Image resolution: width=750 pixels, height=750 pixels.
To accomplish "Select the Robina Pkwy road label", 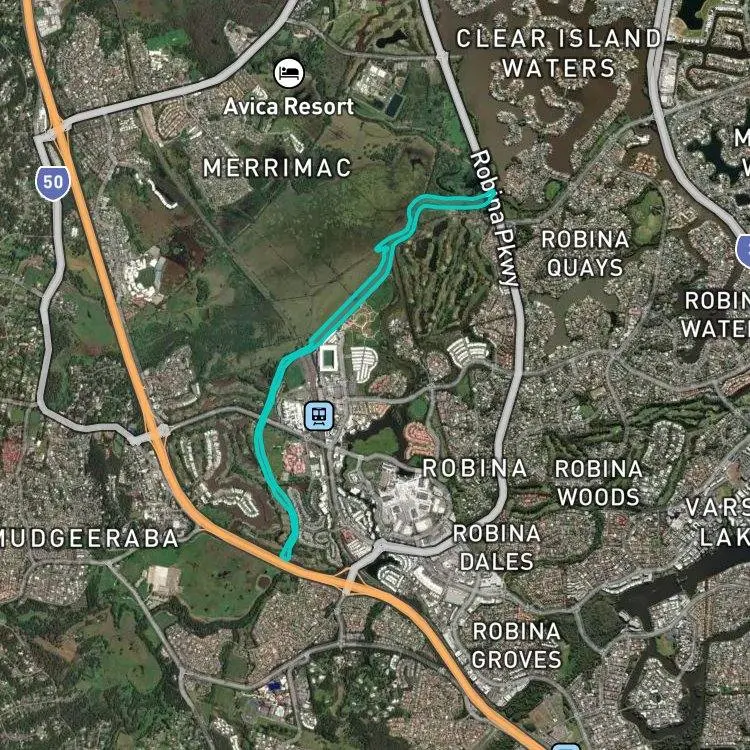I will [495, 219].
